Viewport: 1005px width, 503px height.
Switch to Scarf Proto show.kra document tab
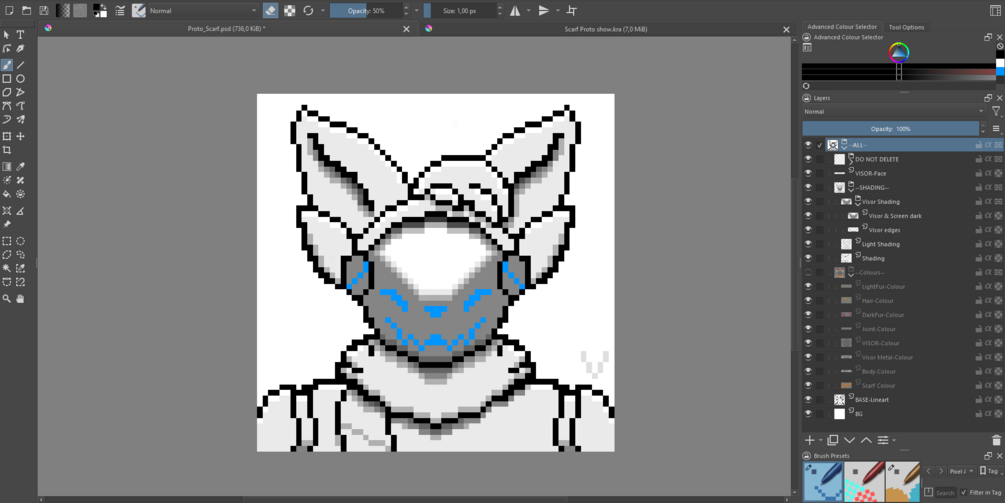[x=605, y=29]
